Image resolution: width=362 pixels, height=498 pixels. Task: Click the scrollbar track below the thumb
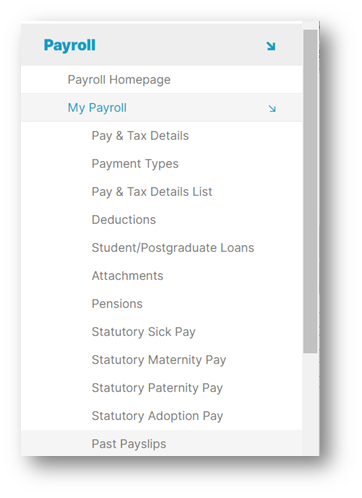tap(310, 404)
